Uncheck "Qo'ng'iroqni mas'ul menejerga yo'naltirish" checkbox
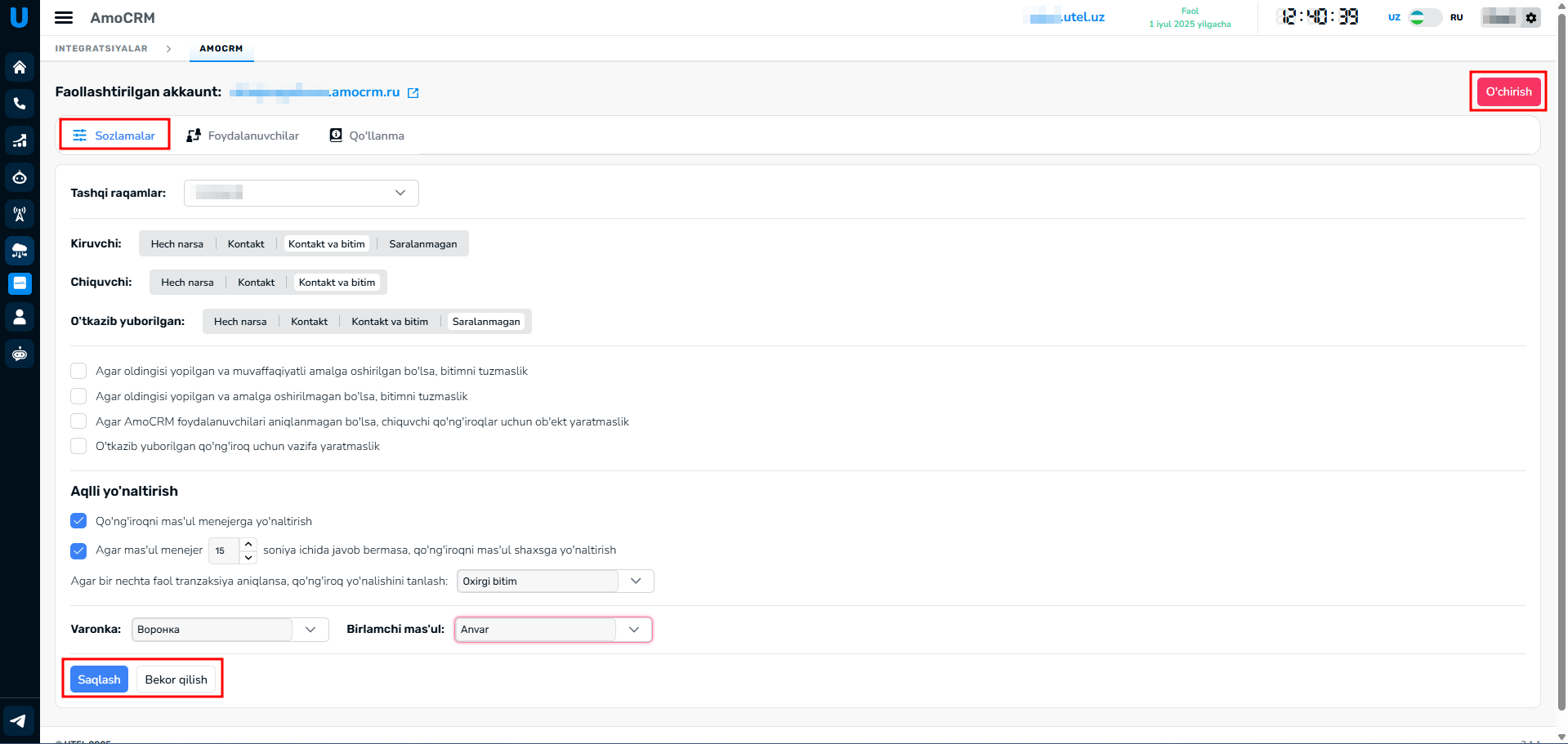Image resolution: width=1568 pixels, height=744 pixels. click(78, 521)
